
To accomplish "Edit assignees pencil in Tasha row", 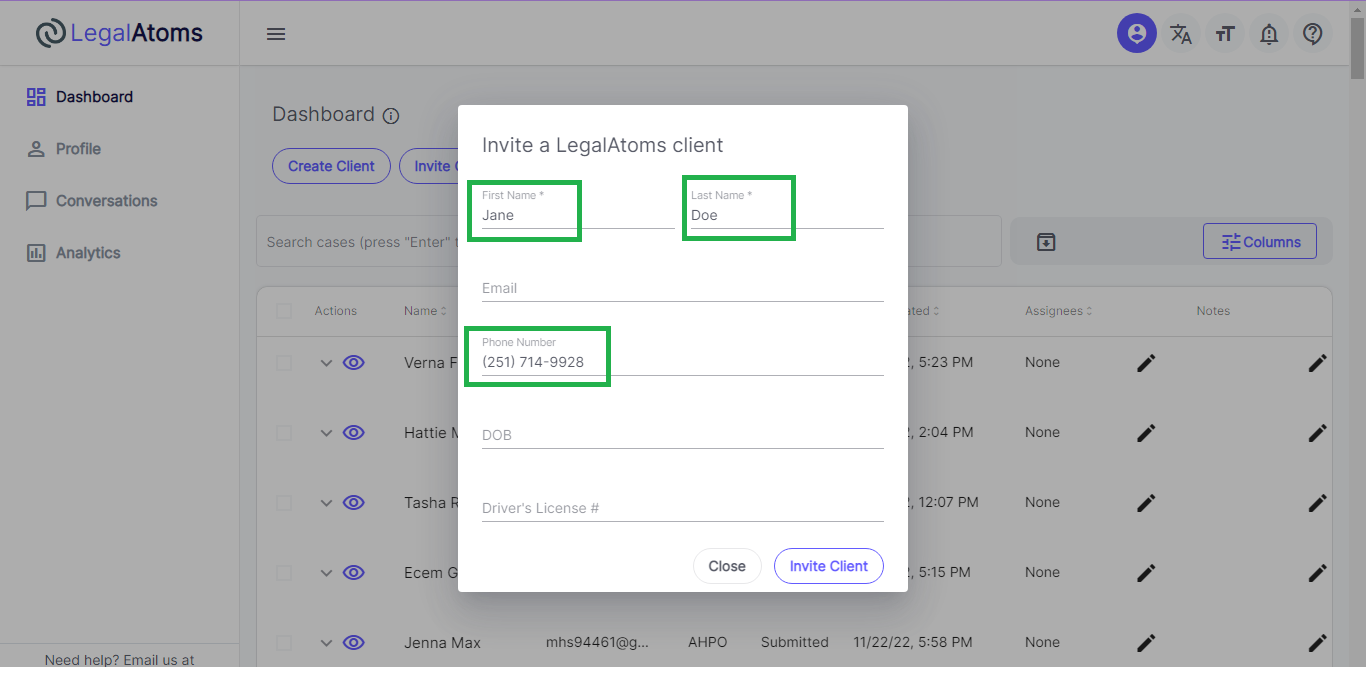I will click(1146, 503).
